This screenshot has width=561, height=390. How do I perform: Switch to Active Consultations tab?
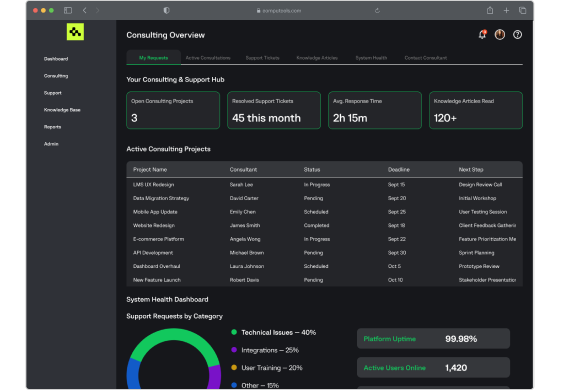coord(208,58)
